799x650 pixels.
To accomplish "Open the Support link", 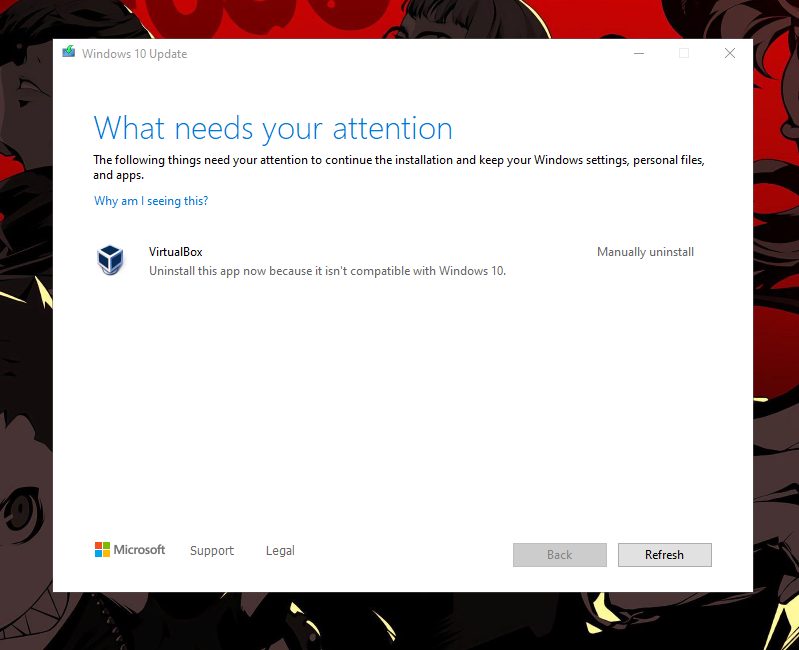I will point(211,551).
